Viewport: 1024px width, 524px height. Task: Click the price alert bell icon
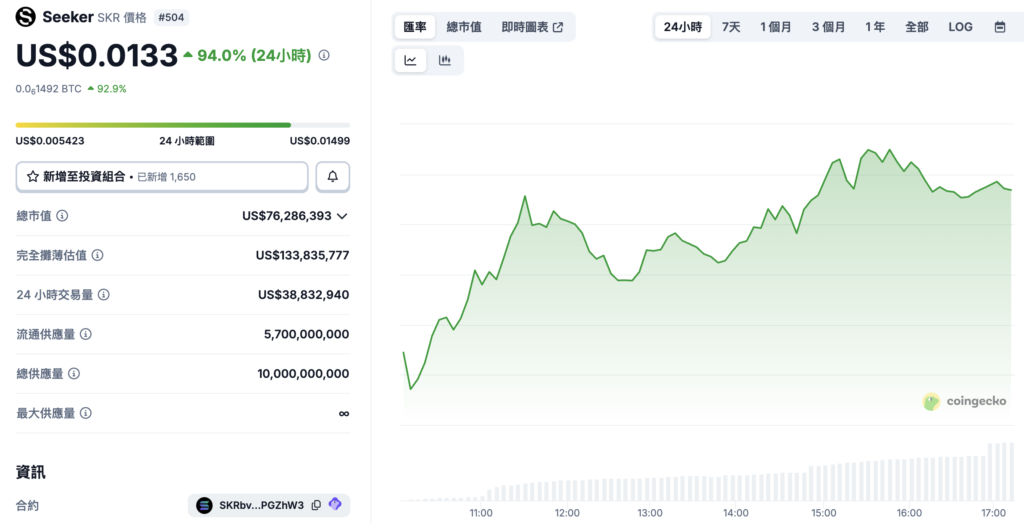click(x=333, y=176)
